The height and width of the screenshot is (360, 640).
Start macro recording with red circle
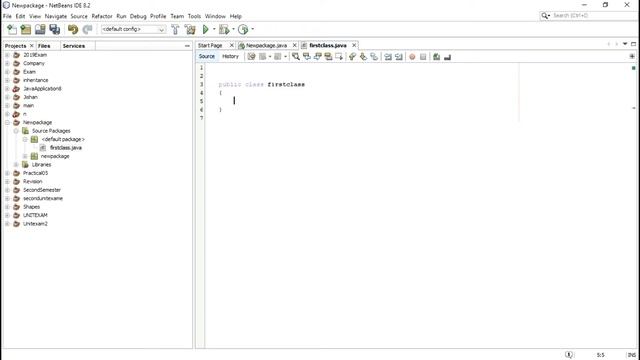412,57
